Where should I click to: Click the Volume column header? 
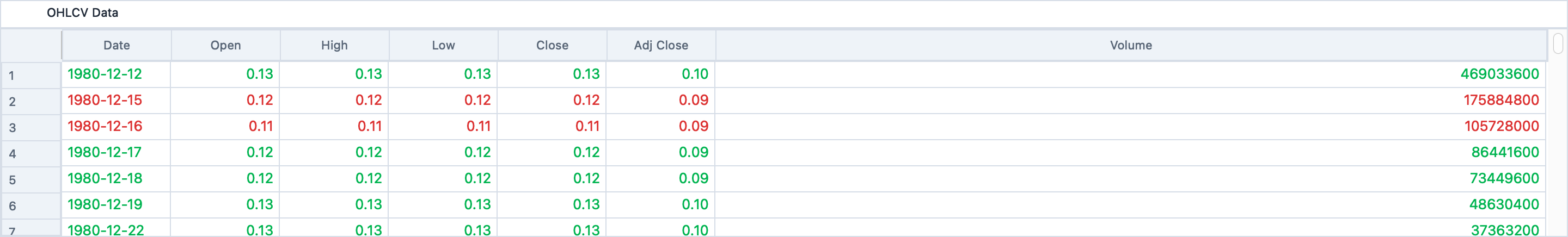[x=1131, y=46]
